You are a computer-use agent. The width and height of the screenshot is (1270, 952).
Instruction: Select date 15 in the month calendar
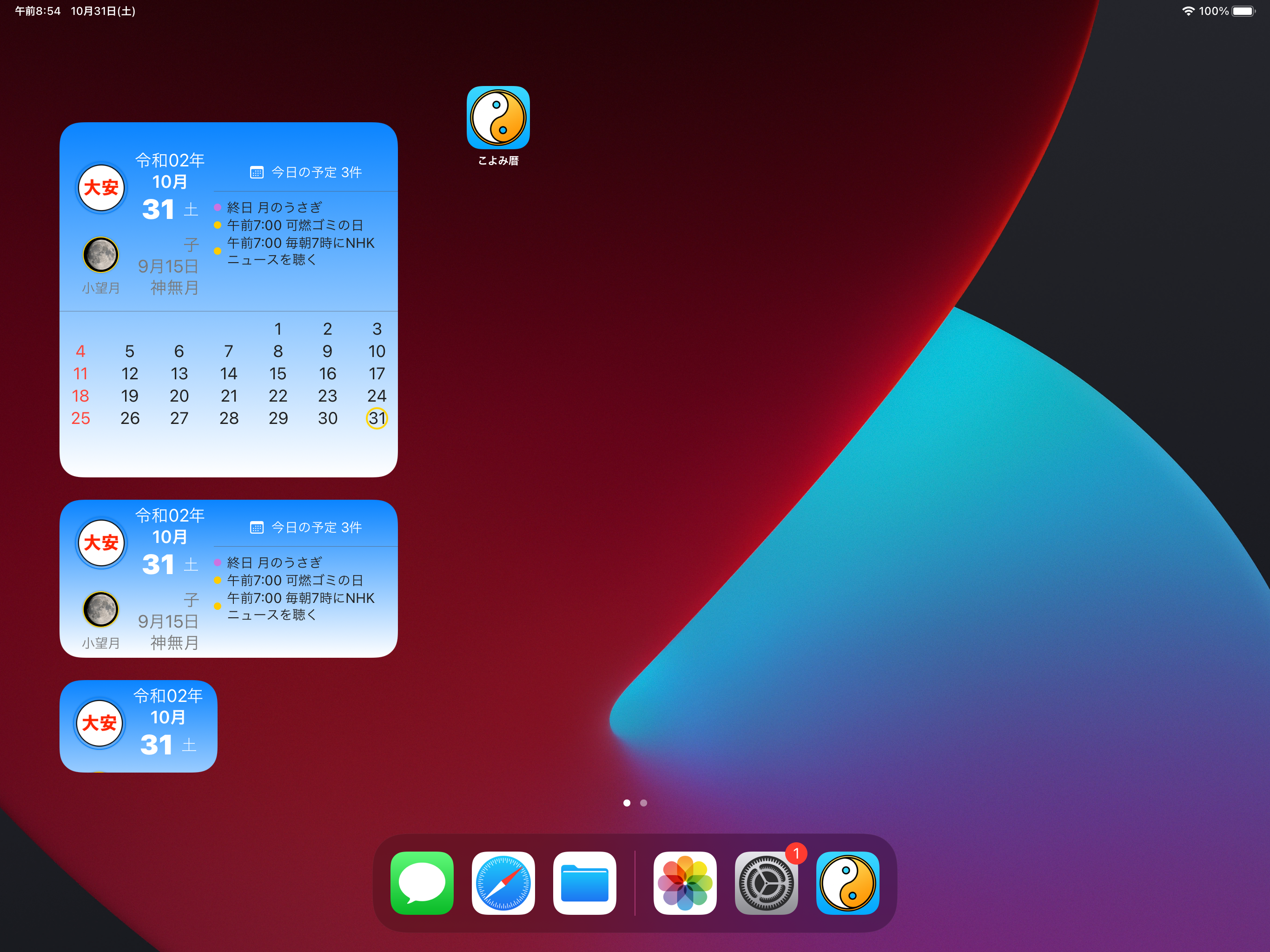tap(278, 374)
